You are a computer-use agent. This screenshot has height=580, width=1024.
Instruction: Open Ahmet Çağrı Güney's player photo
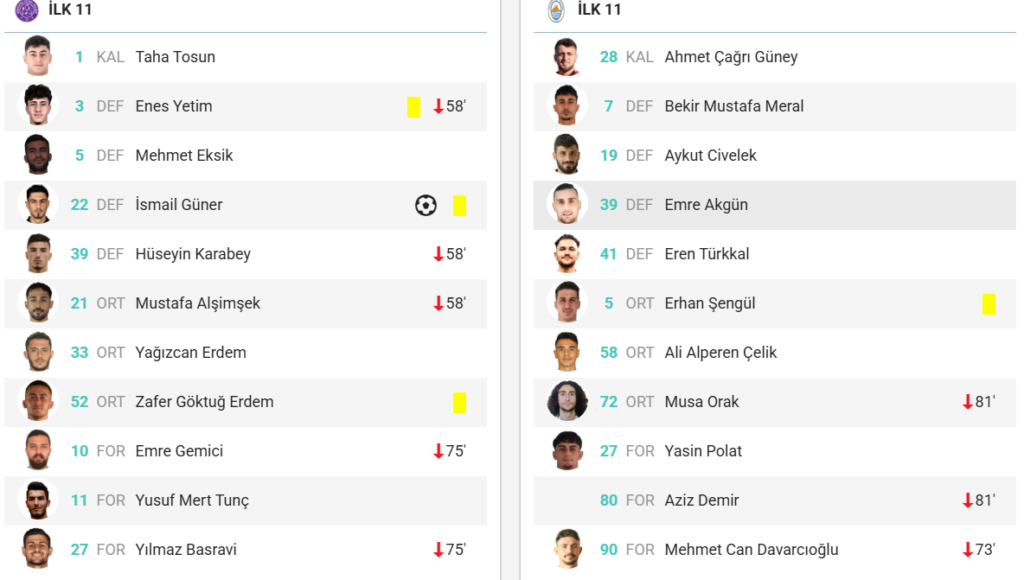point(567,56)
